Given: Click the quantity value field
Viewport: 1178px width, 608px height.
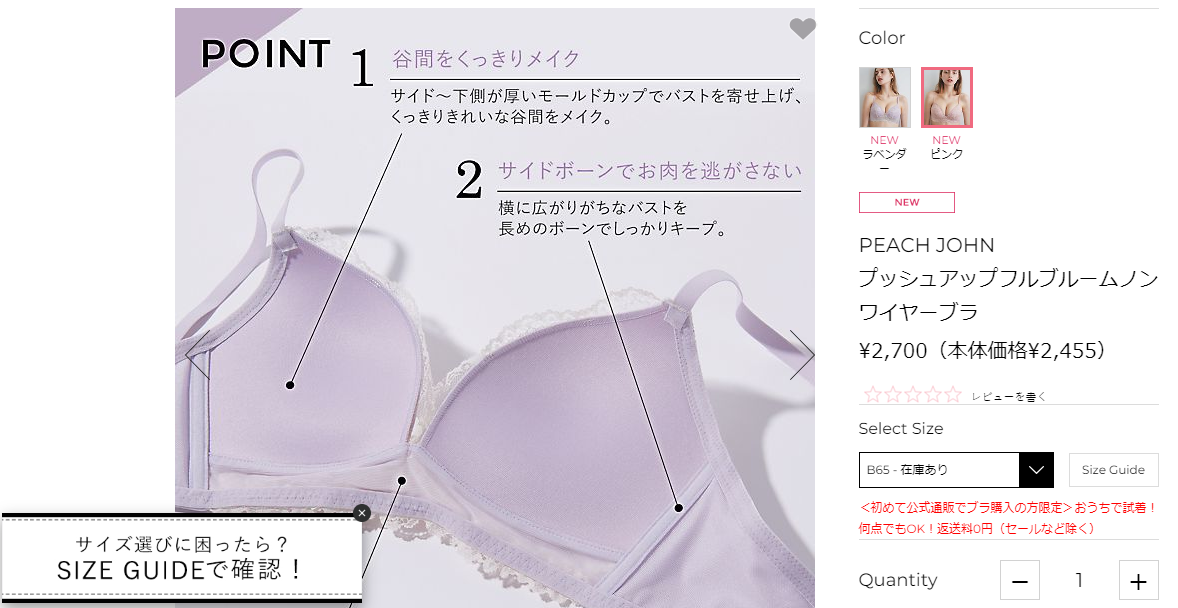Looking at the screenshot, I should [1080, 580].
